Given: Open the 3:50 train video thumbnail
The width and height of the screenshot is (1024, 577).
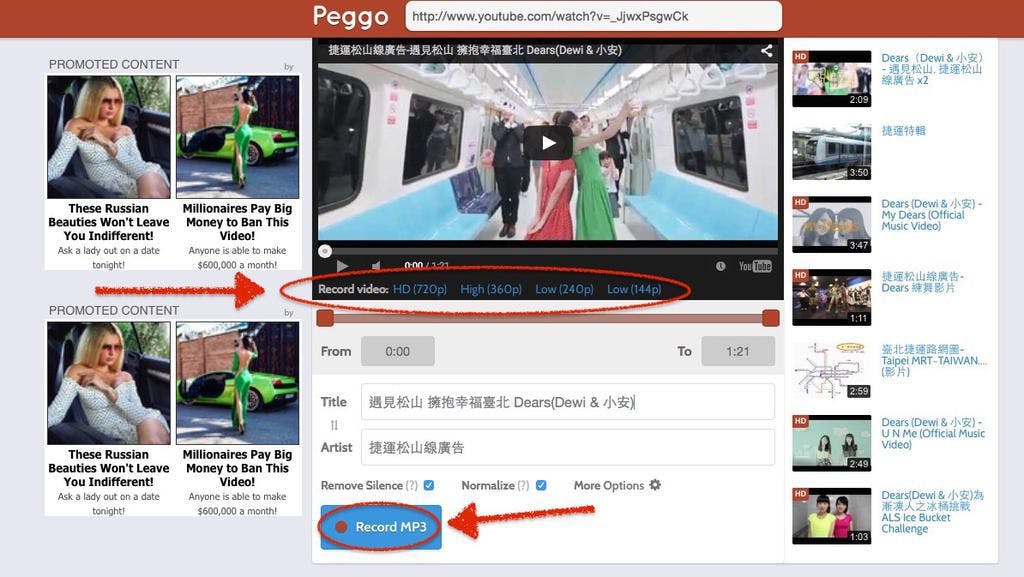Looking at the screenshot, I should click(831, 151).
